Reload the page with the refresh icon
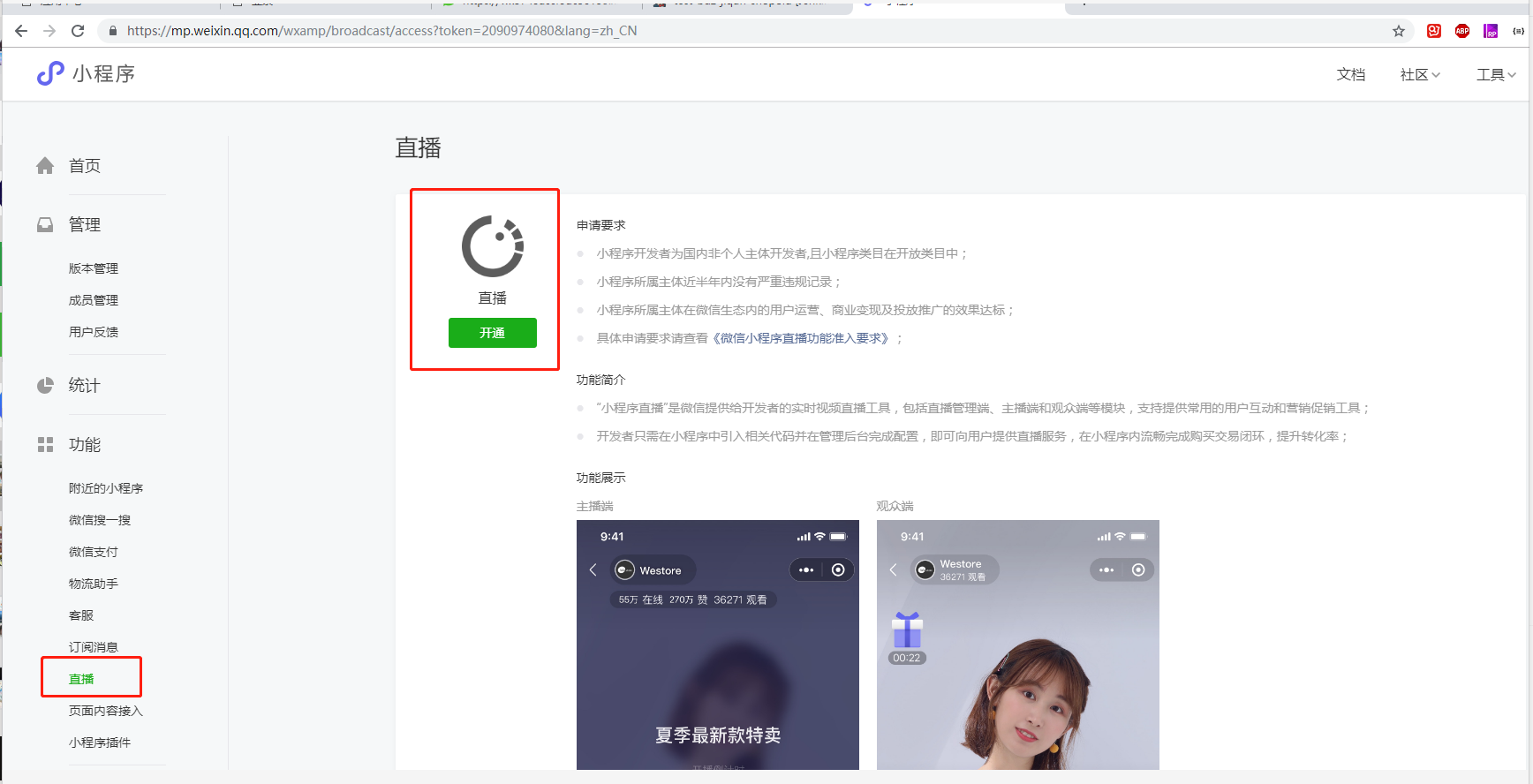 coord(78,31)
